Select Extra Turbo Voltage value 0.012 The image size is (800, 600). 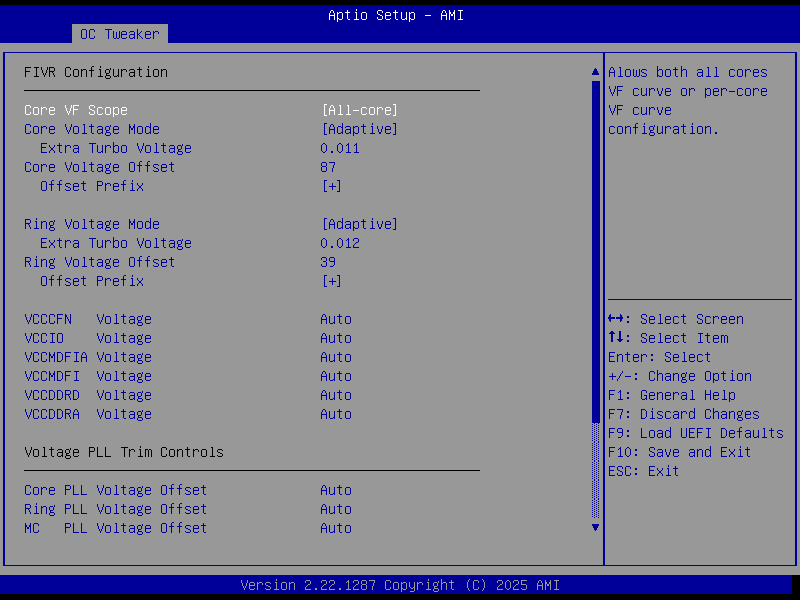340,243
